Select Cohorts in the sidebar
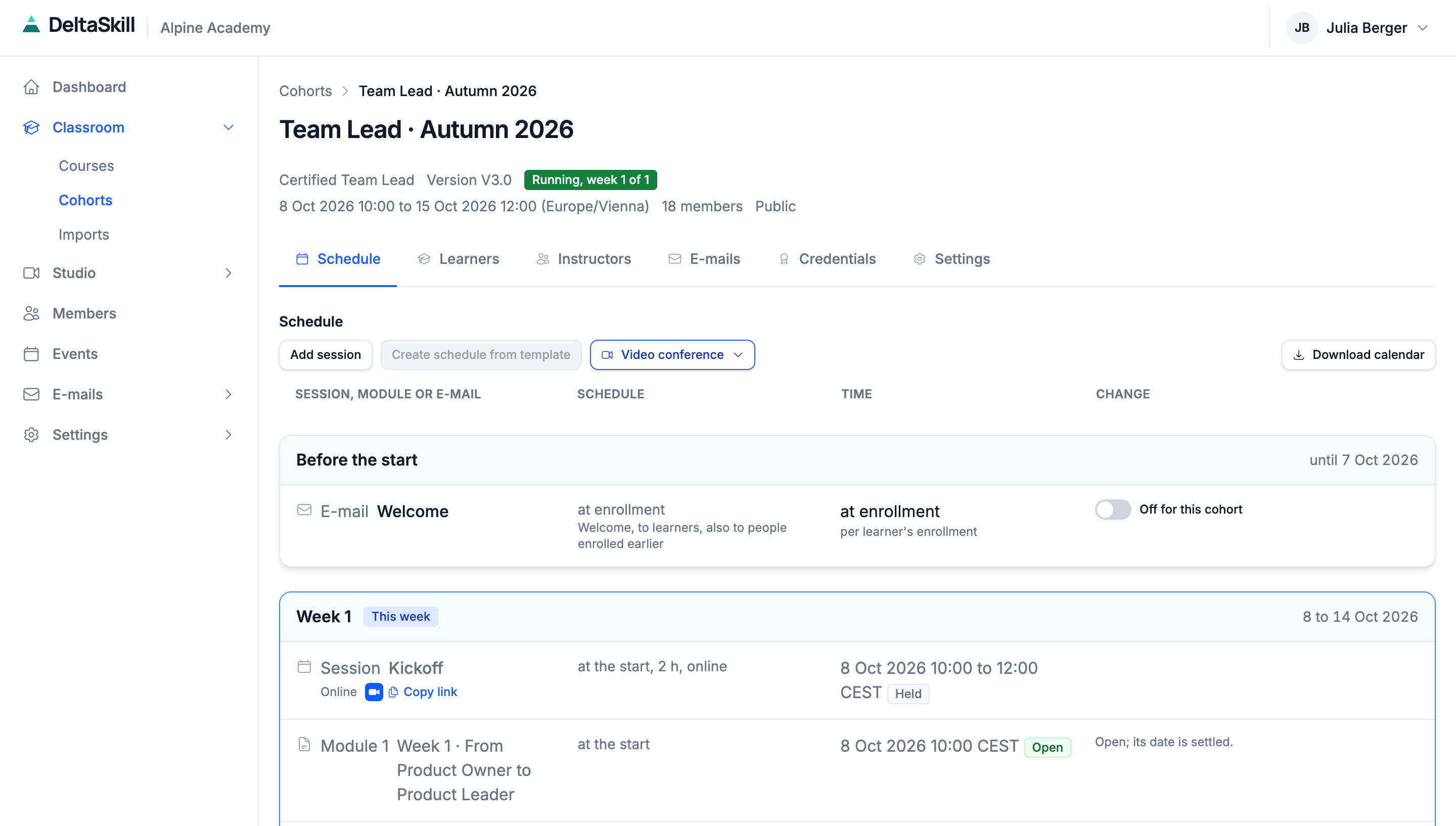This screenshot has width=1456, height=826. tap(85, 200)
